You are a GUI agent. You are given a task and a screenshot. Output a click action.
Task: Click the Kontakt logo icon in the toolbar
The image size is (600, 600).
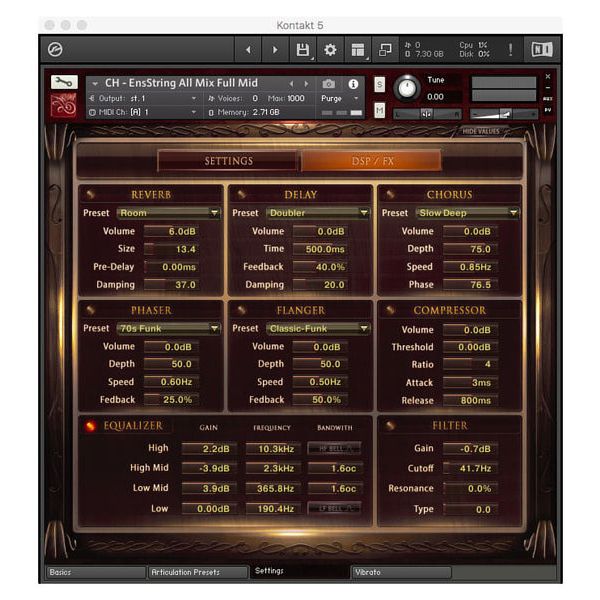pos(55,50)
